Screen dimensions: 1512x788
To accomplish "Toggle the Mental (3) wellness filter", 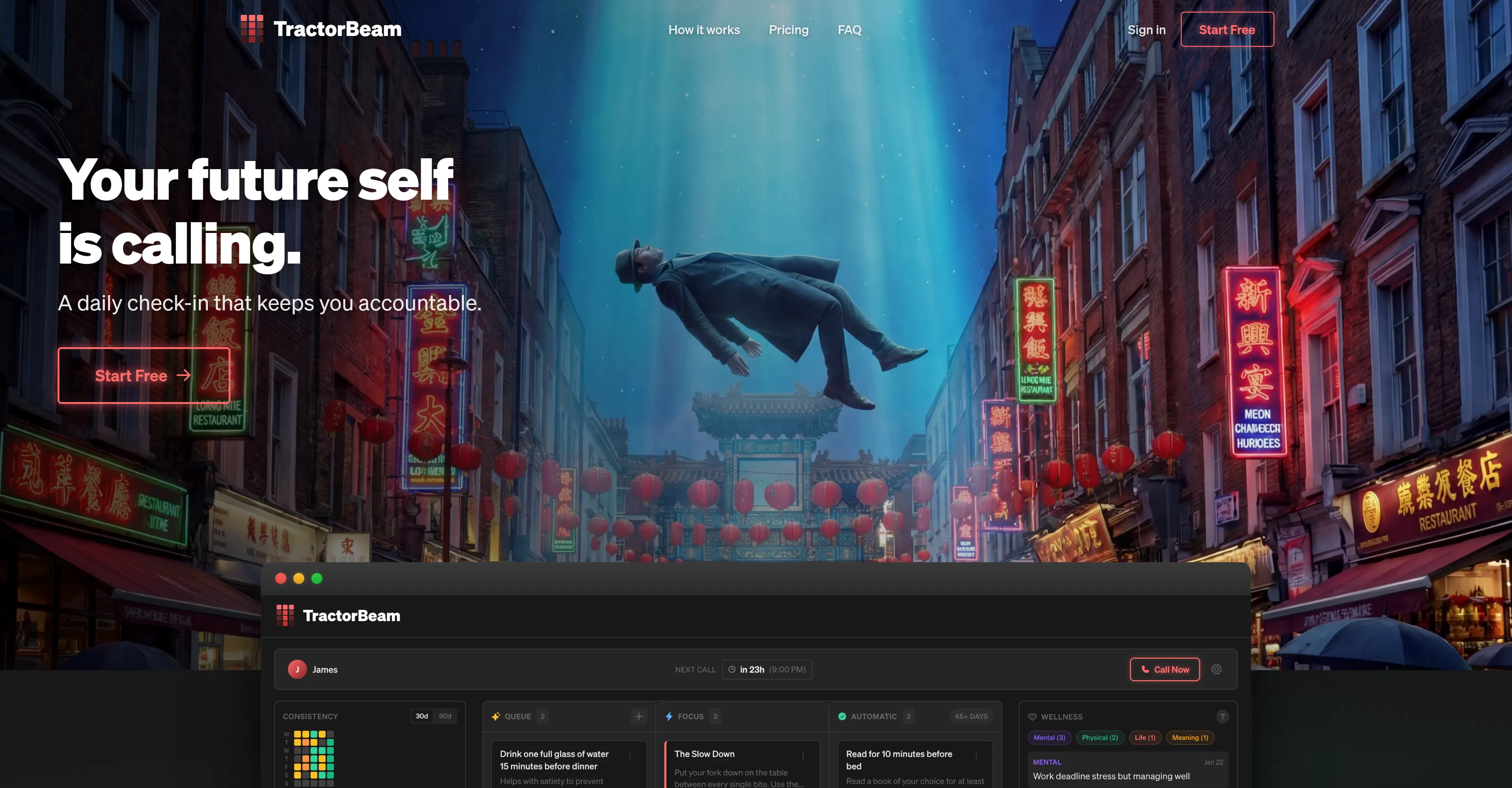I will click(1049, 738).
